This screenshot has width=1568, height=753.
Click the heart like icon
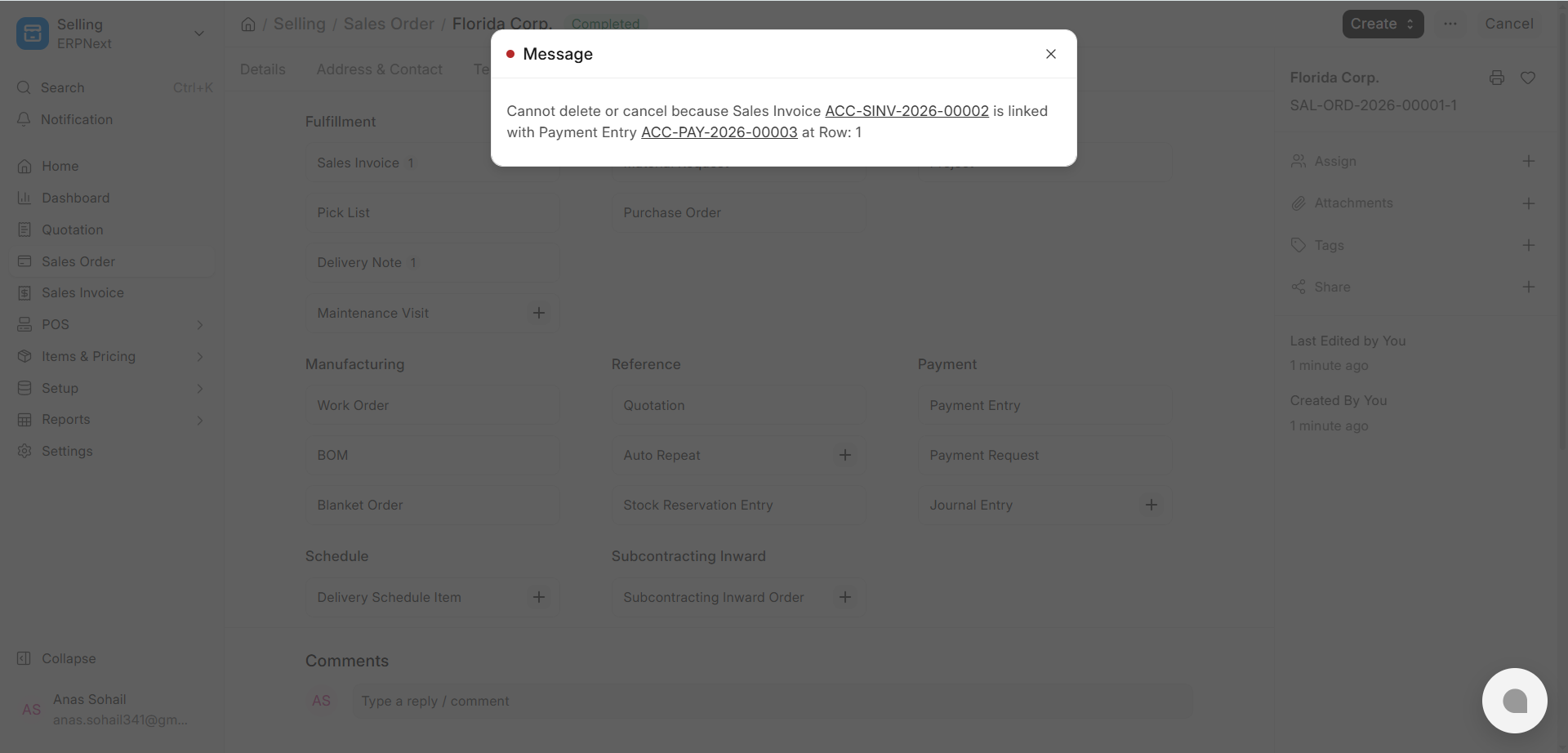click(1528, 78)
